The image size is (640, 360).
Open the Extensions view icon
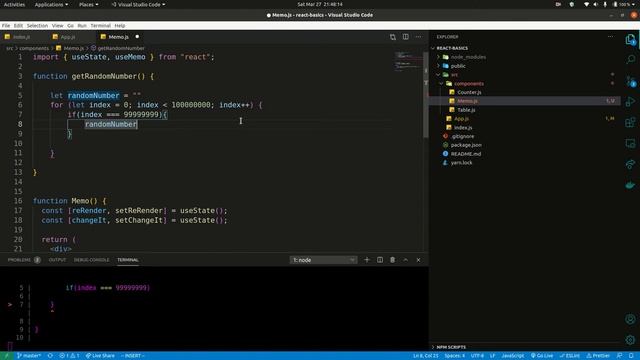[630, 122]
